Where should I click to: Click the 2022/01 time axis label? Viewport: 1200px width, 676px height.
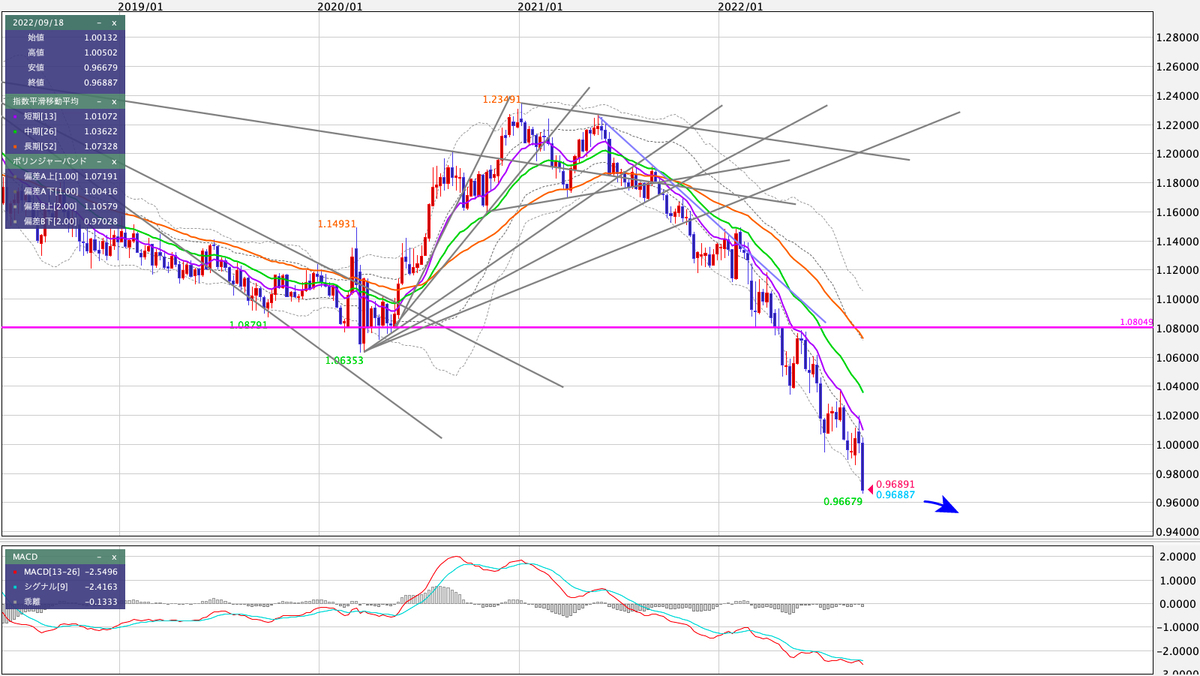coord(740,6)
